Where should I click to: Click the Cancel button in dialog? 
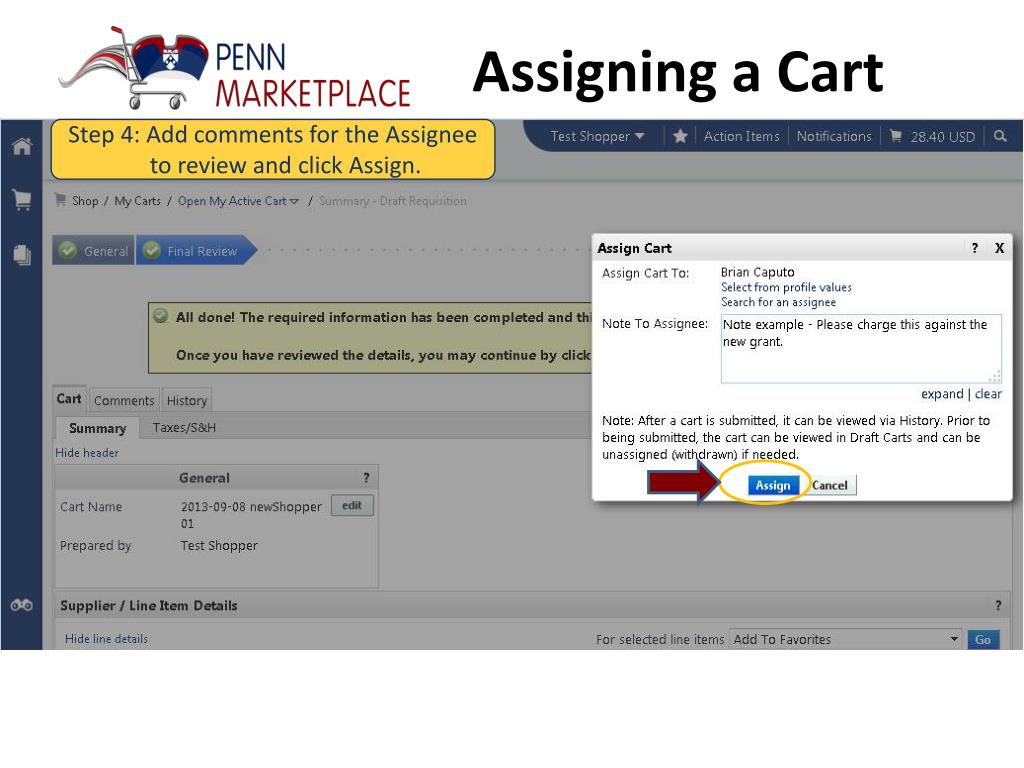click(x=829, y=485)
